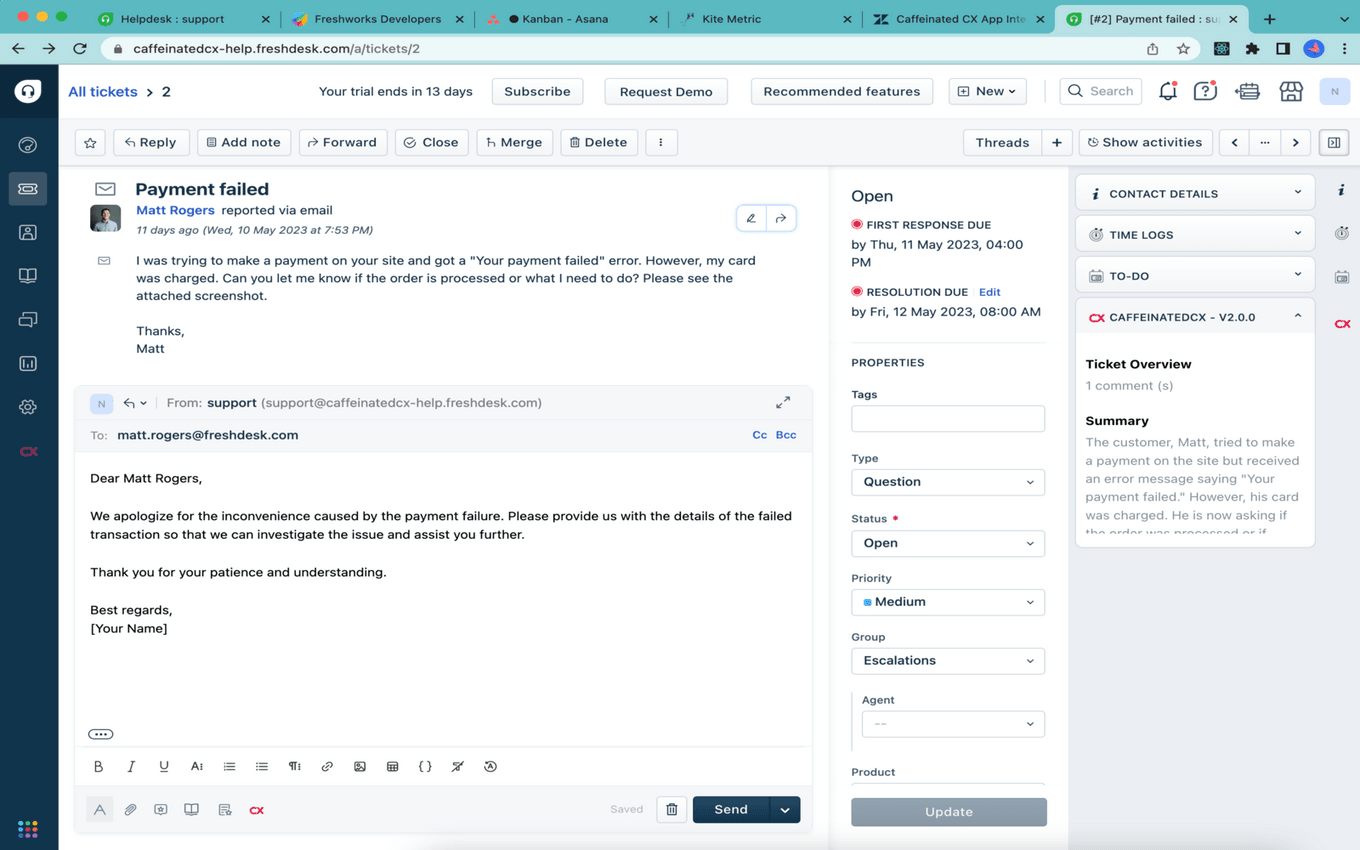Click the Bold formatting icon
Viewport: 1360px width, 850px height.
[98, 766]
